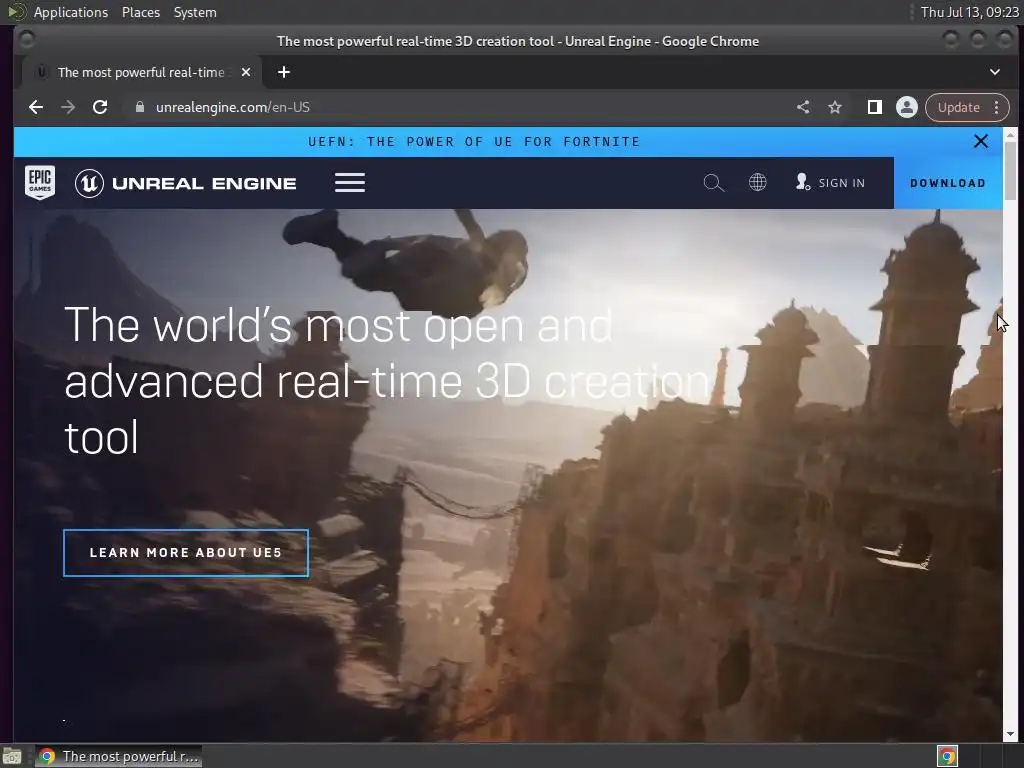Click the scrollbar up arrow

point(1010,135)
